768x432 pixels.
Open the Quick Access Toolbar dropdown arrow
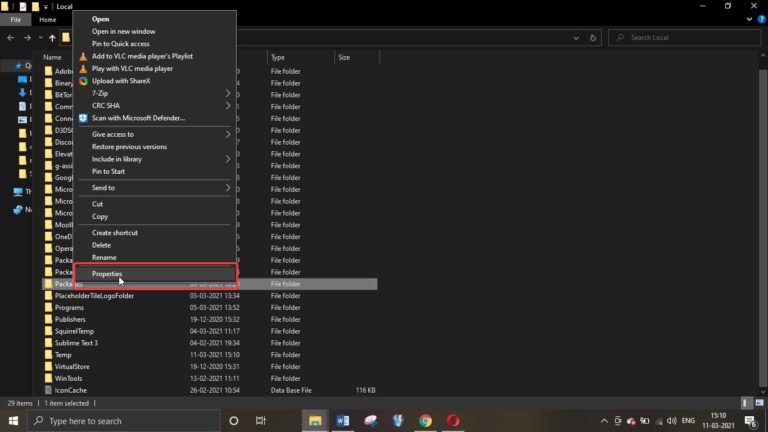pos(45,7)
